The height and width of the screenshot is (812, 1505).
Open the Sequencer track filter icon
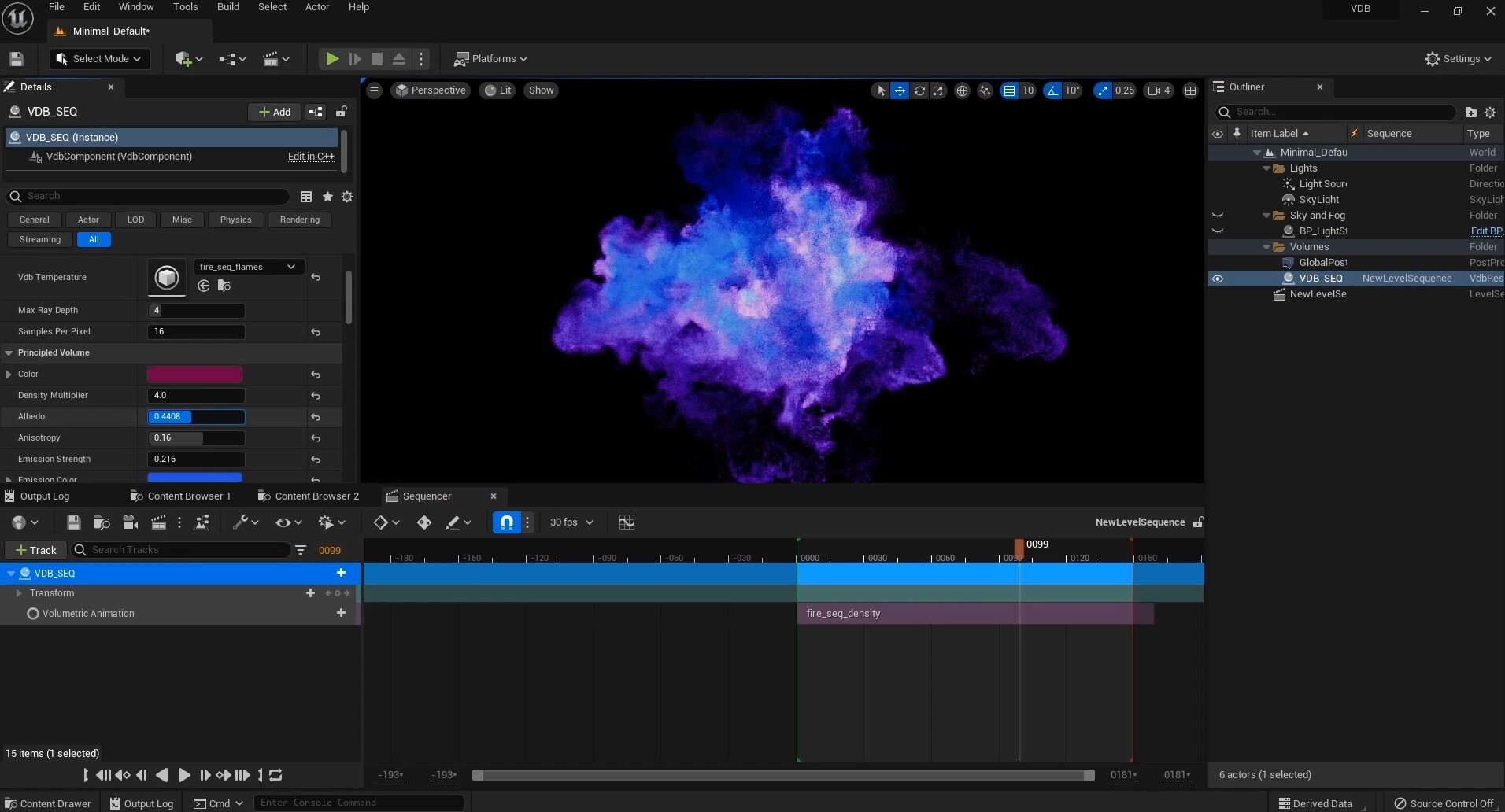pyautogui.click(x=300, y=550)
